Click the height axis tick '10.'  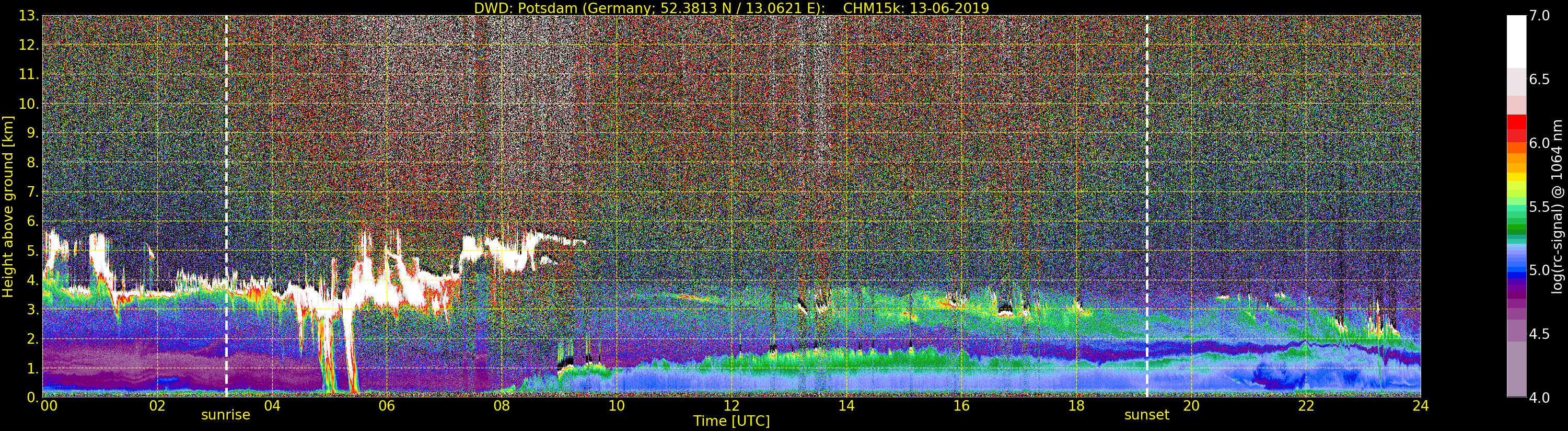(29, 104)
